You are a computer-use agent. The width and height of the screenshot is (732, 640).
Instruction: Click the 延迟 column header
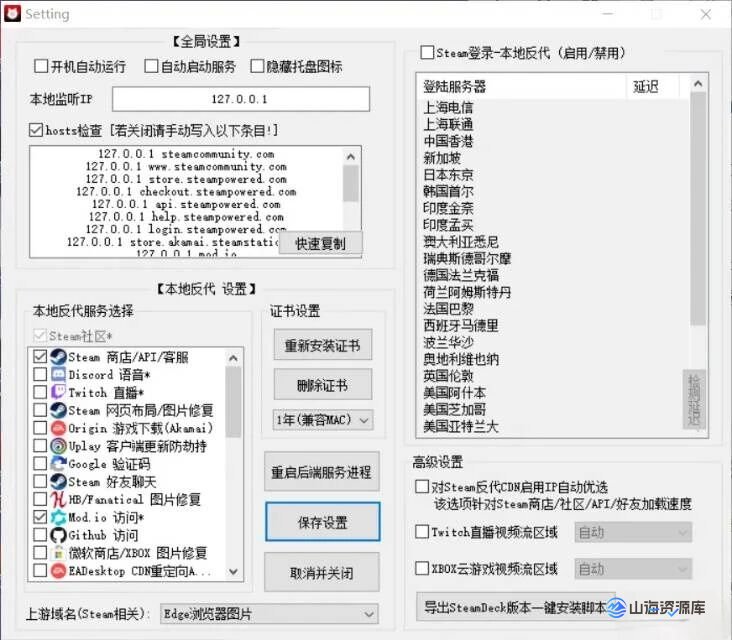coord(647,87)
